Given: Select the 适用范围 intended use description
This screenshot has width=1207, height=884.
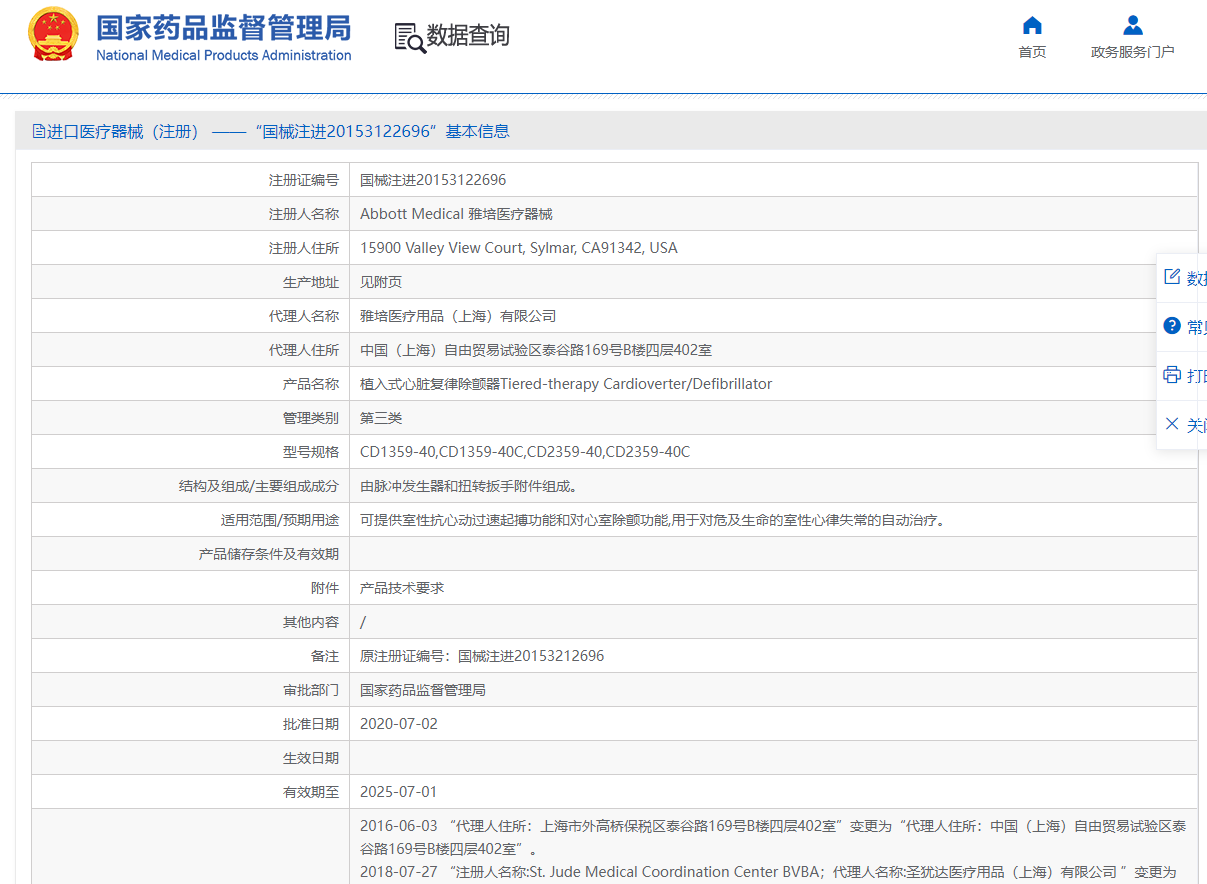Looking at the screenshot, I should pos(652,520).
